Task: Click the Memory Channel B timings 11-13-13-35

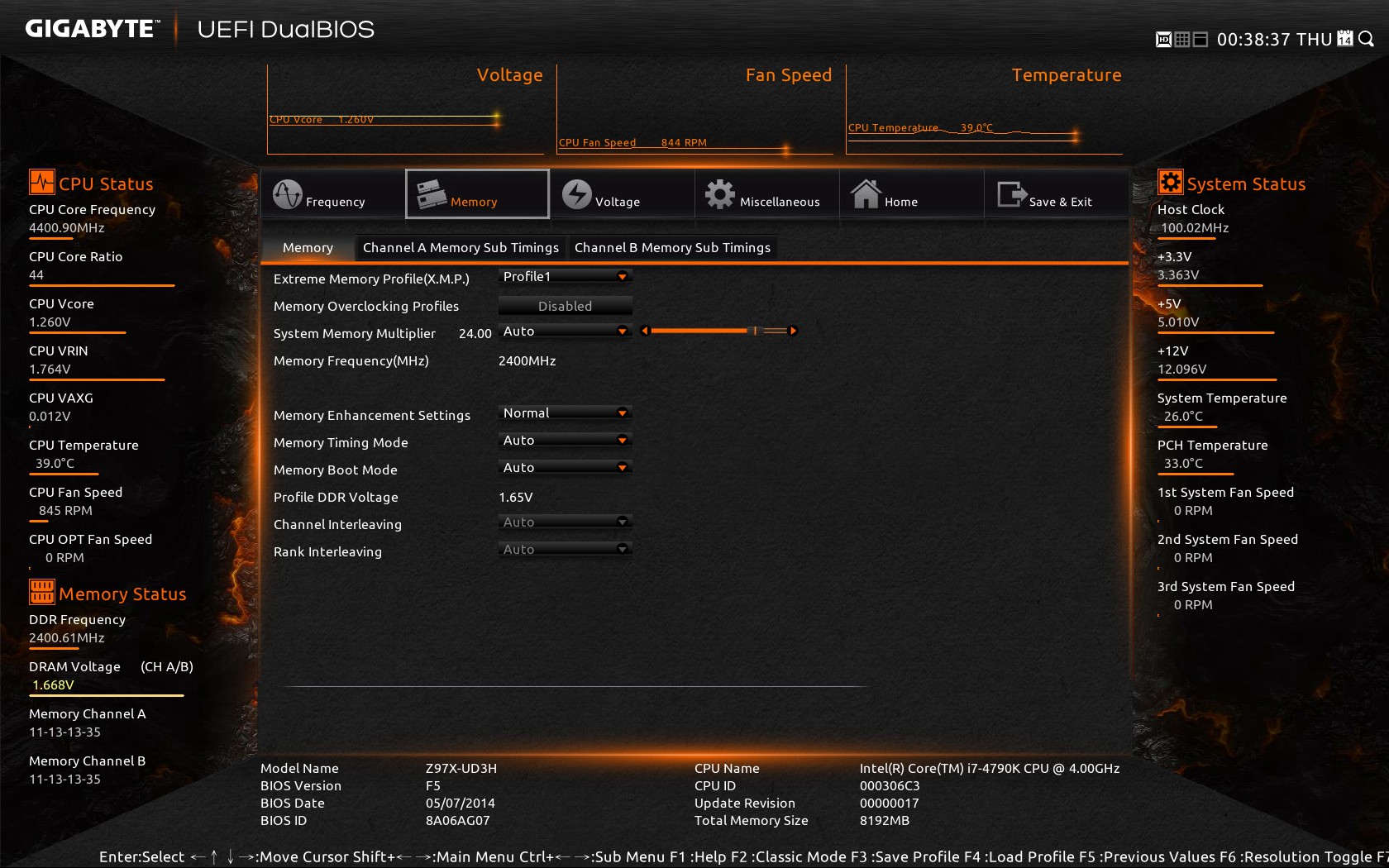Action: 64,780
